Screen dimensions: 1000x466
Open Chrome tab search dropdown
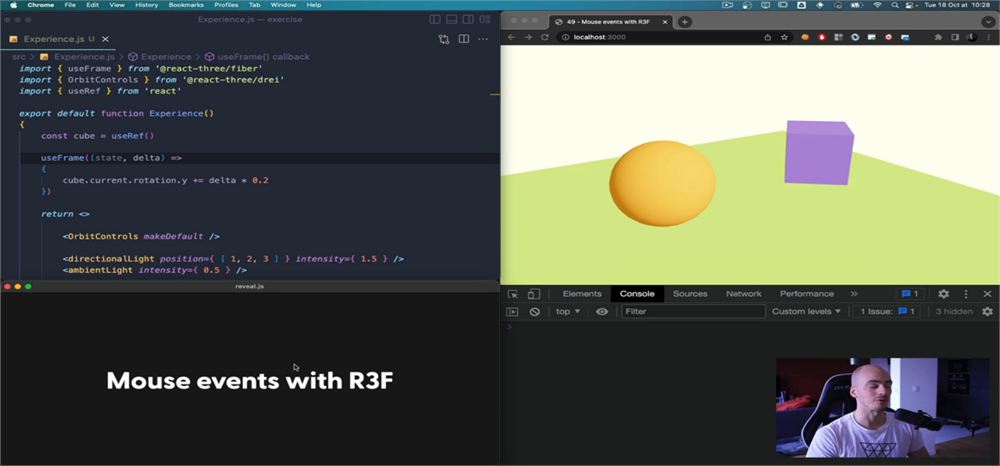click(988, 22)
